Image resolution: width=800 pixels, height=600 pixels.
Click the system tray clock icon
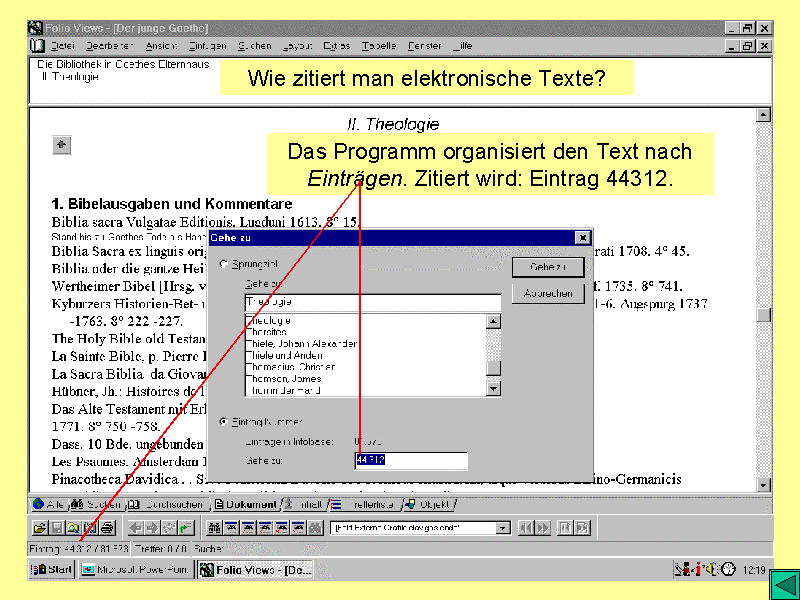[x=728, y=569]
